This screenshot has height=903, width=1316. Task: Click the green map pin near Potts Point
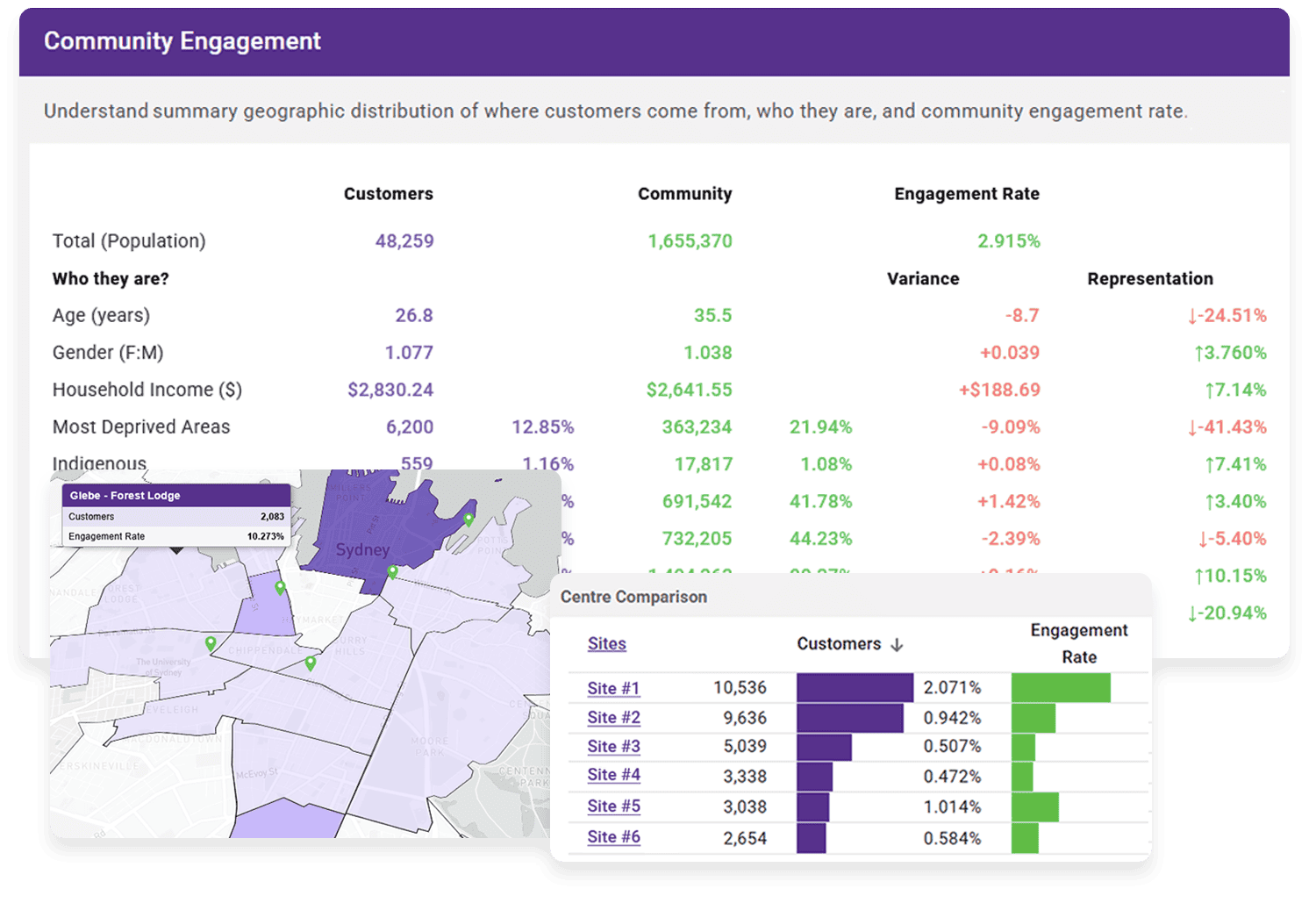pyautogui.click(x=468, y=519)
